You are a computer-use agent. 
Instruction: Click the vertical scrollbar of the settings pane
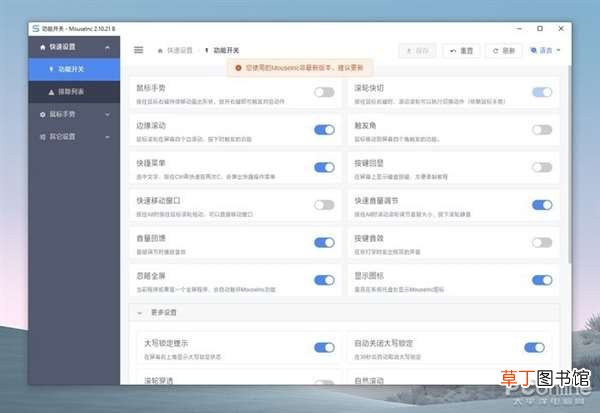pyautogui.click(x=569, y=164)
